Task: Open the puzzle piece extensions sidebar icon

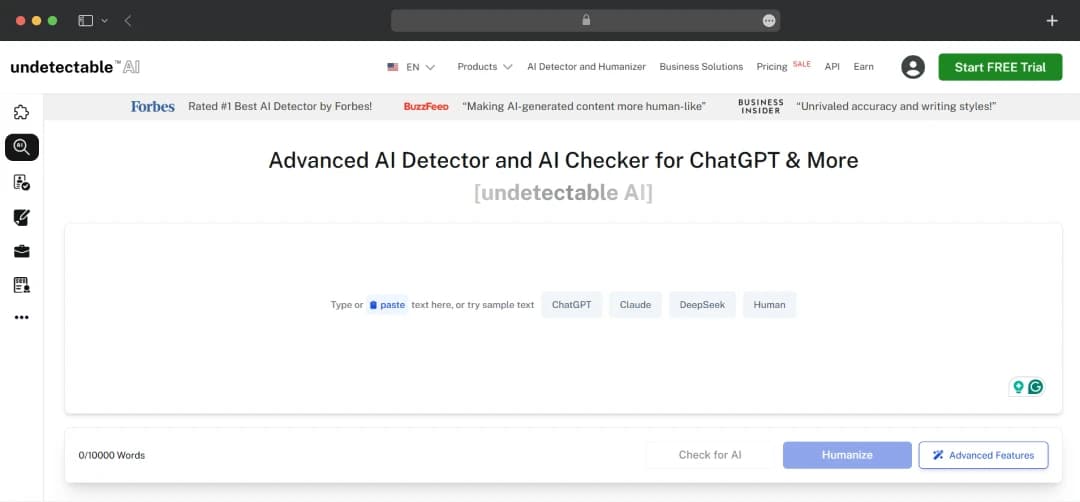Action: pos(21,112)
